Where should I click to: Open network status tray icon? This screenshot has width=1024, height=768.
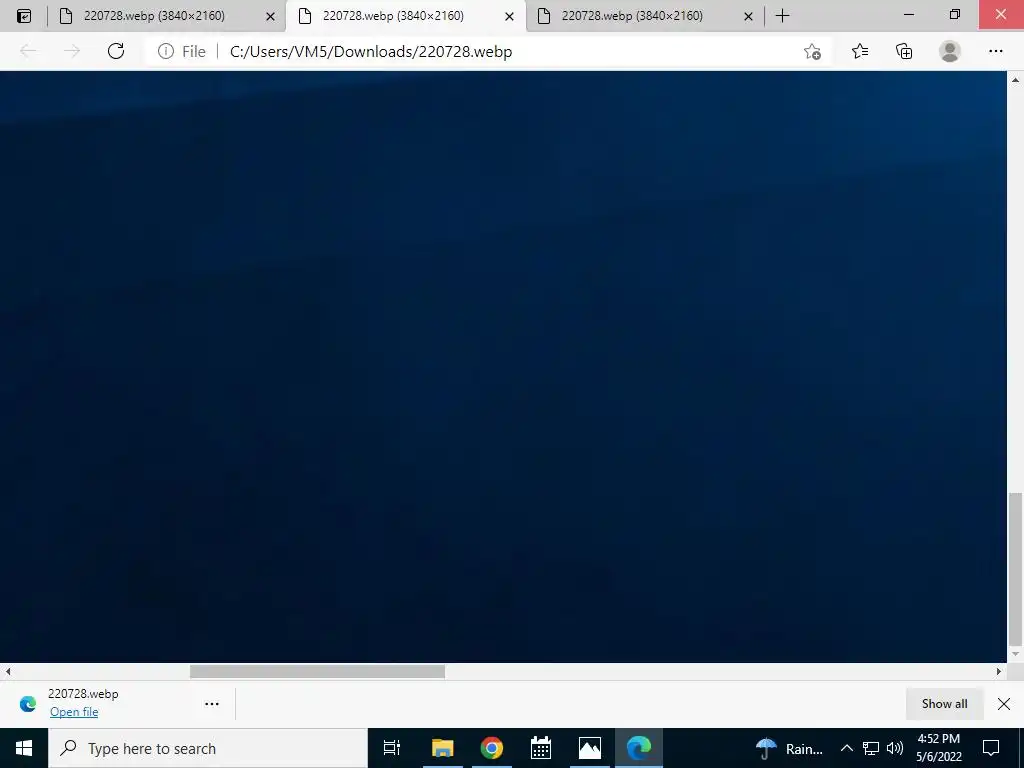coord(871,748)
